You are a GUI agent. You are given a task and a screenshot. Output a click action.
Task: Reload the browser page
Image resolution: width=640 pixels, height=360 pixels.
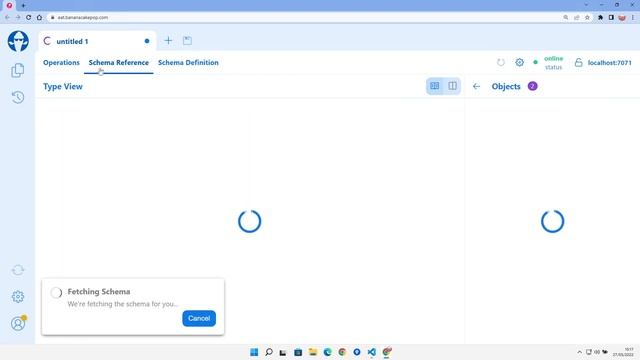tap(29, 18)
